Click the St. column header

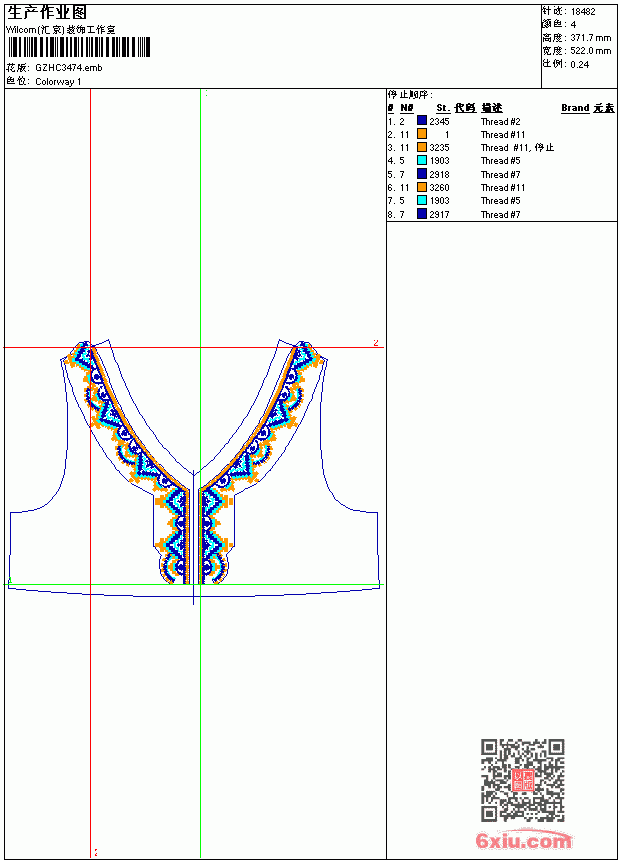(443, 108)
